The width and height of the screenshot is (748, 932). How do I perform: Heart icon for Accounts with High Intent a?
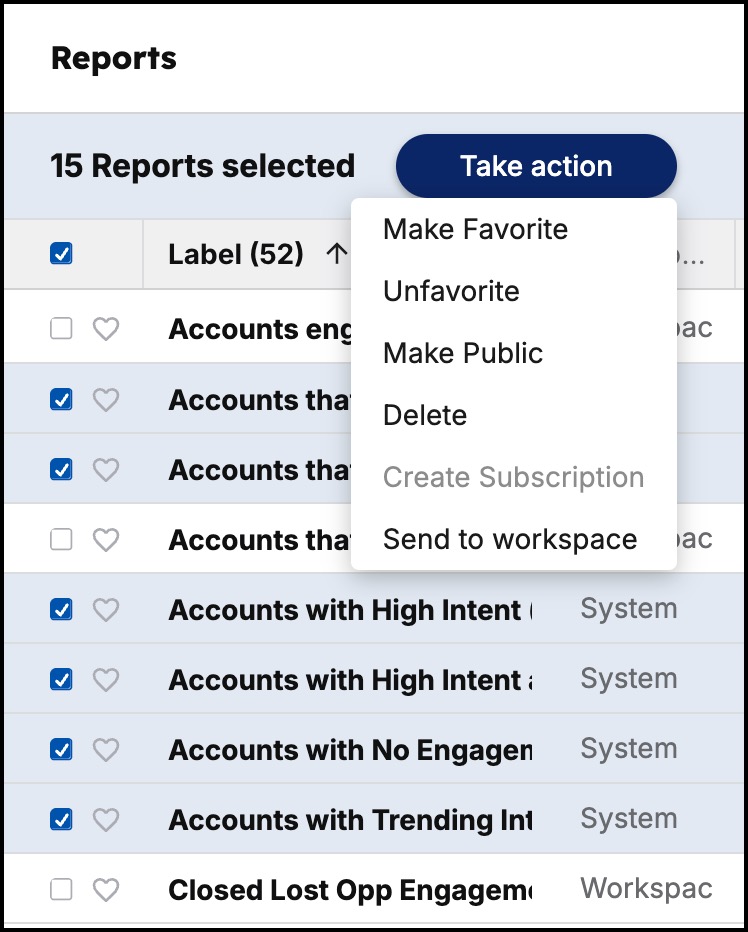tap(106, 679)
